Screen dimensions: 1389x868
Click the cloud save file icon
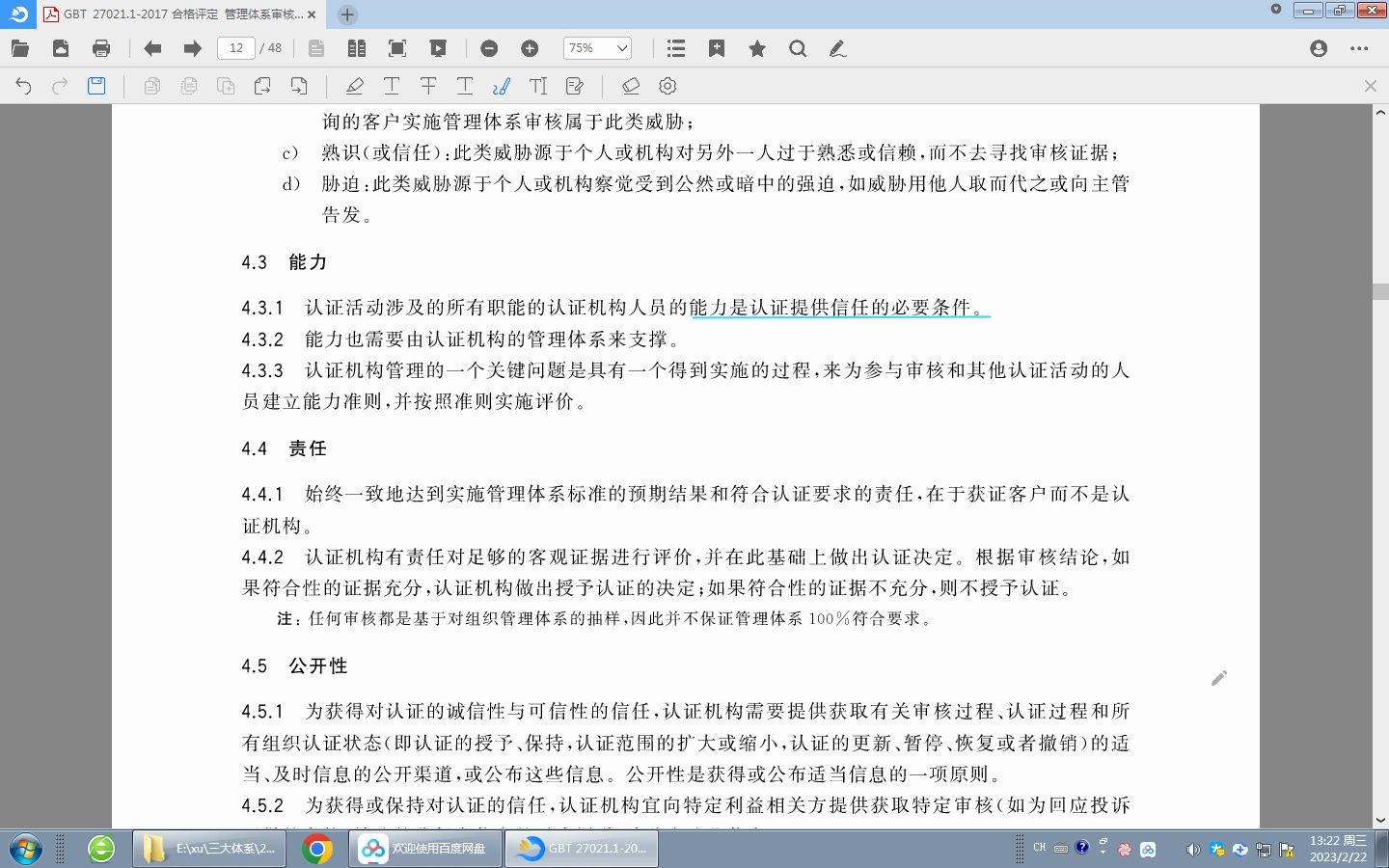click(x=61, y=48)
